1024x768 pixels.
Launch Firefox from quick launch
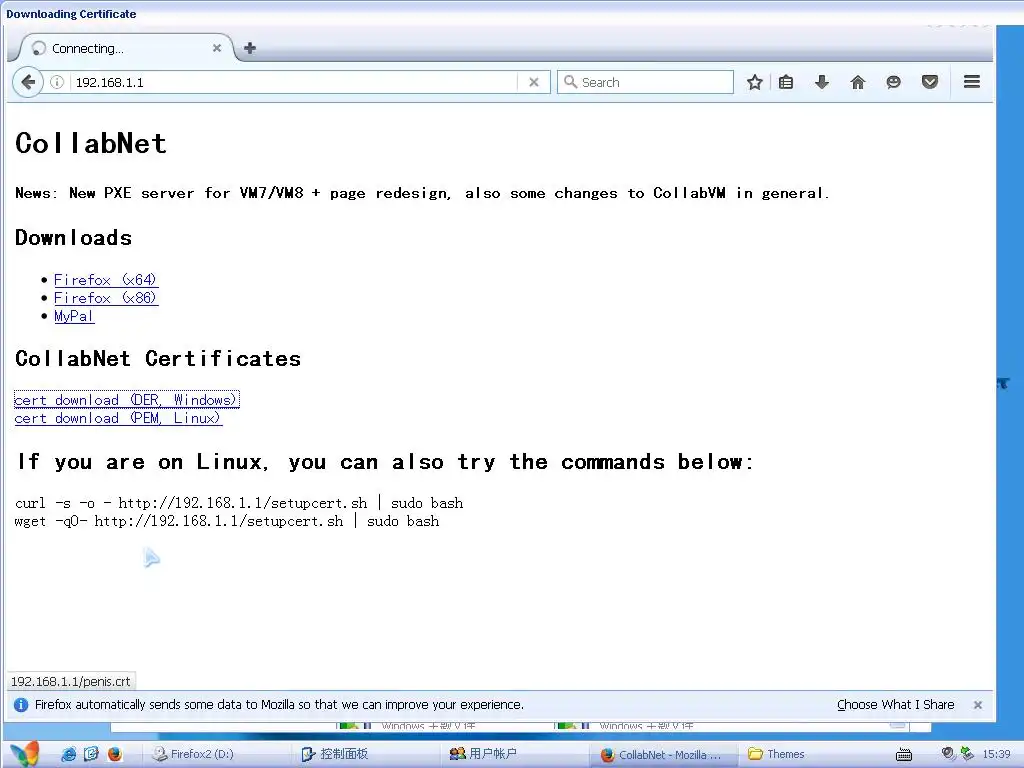115,754
